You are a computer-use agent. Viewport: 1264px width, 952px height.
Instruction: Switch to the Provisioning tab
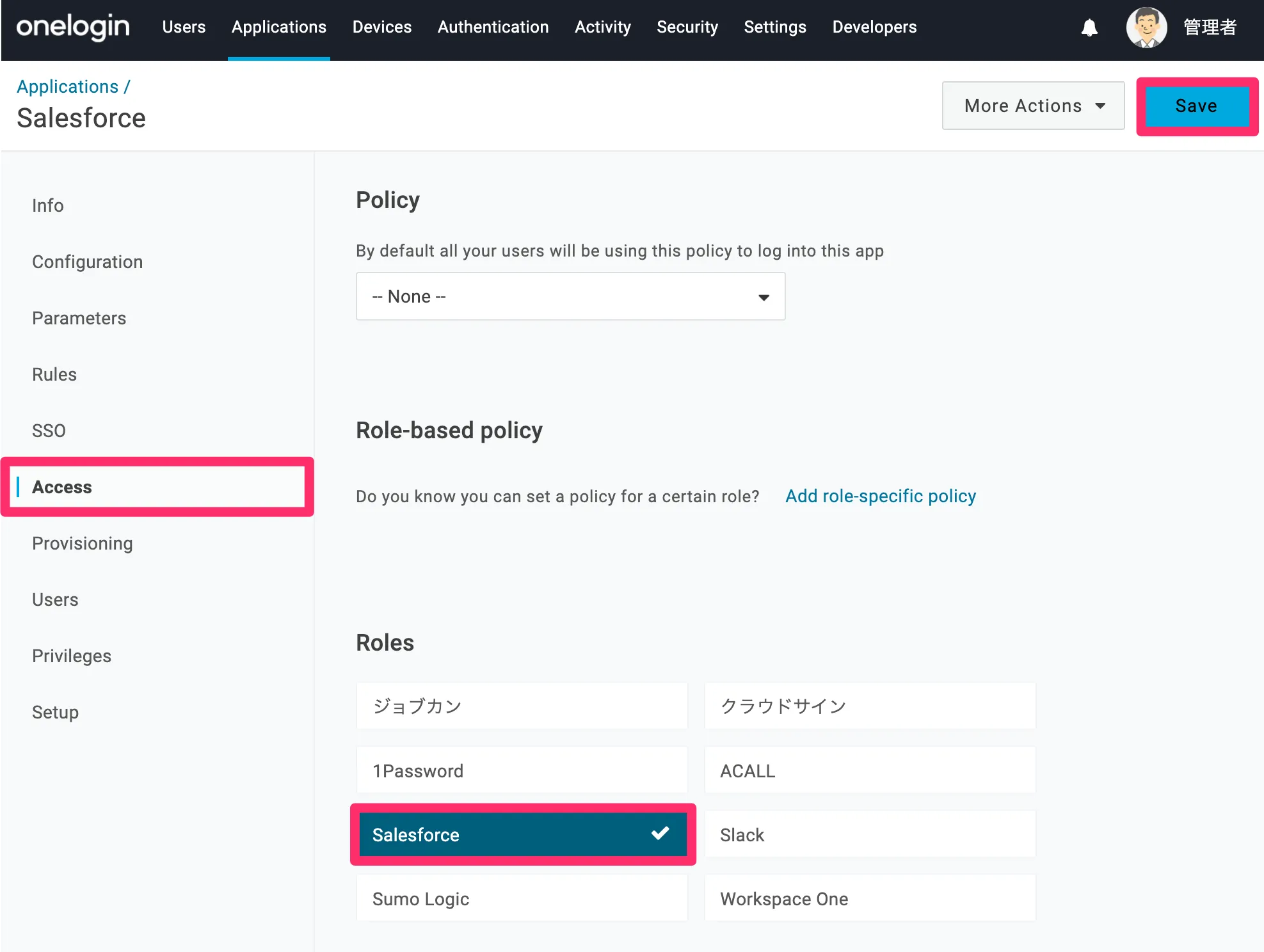(83, 543)
